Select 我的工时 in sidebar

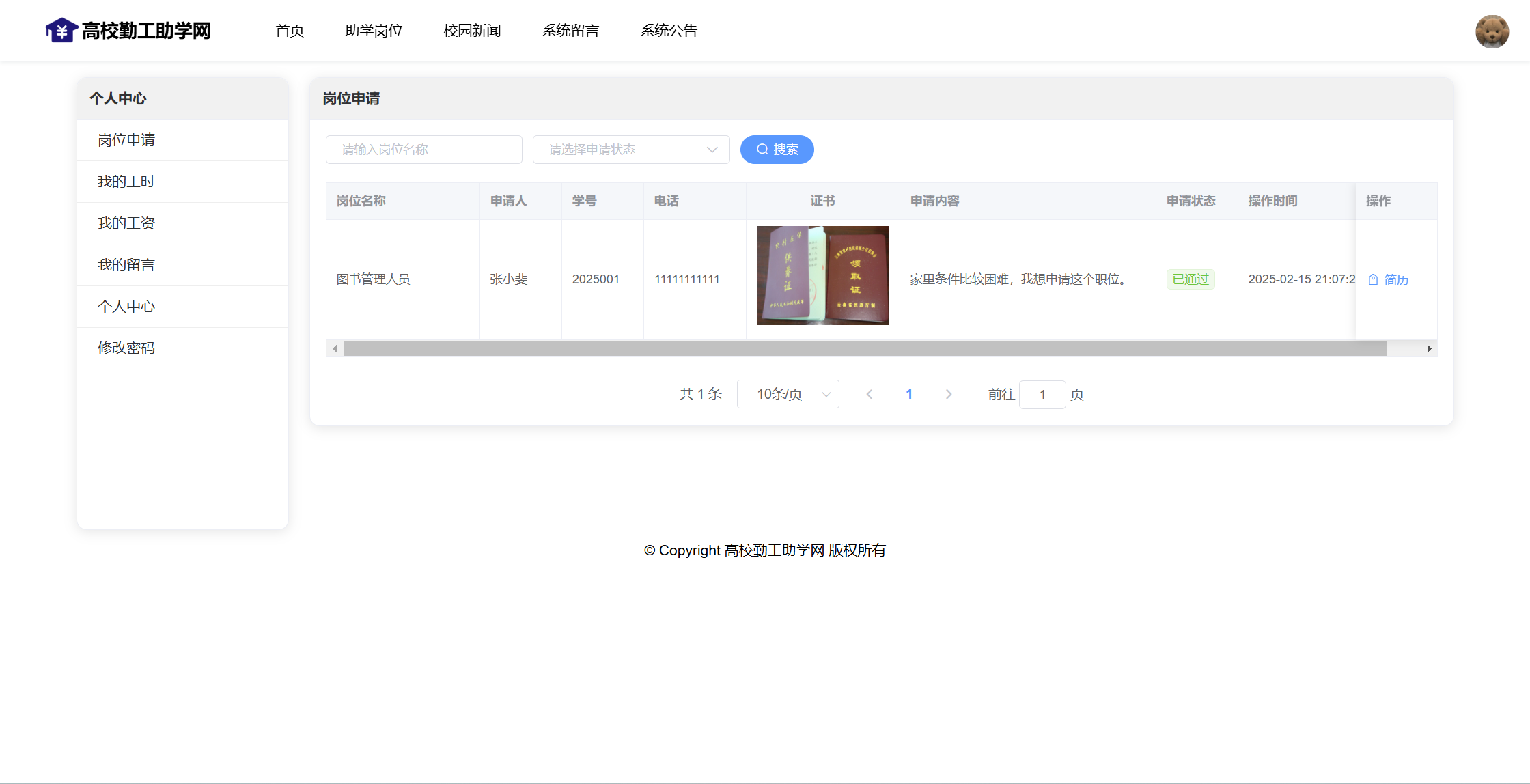pos(126,182)
